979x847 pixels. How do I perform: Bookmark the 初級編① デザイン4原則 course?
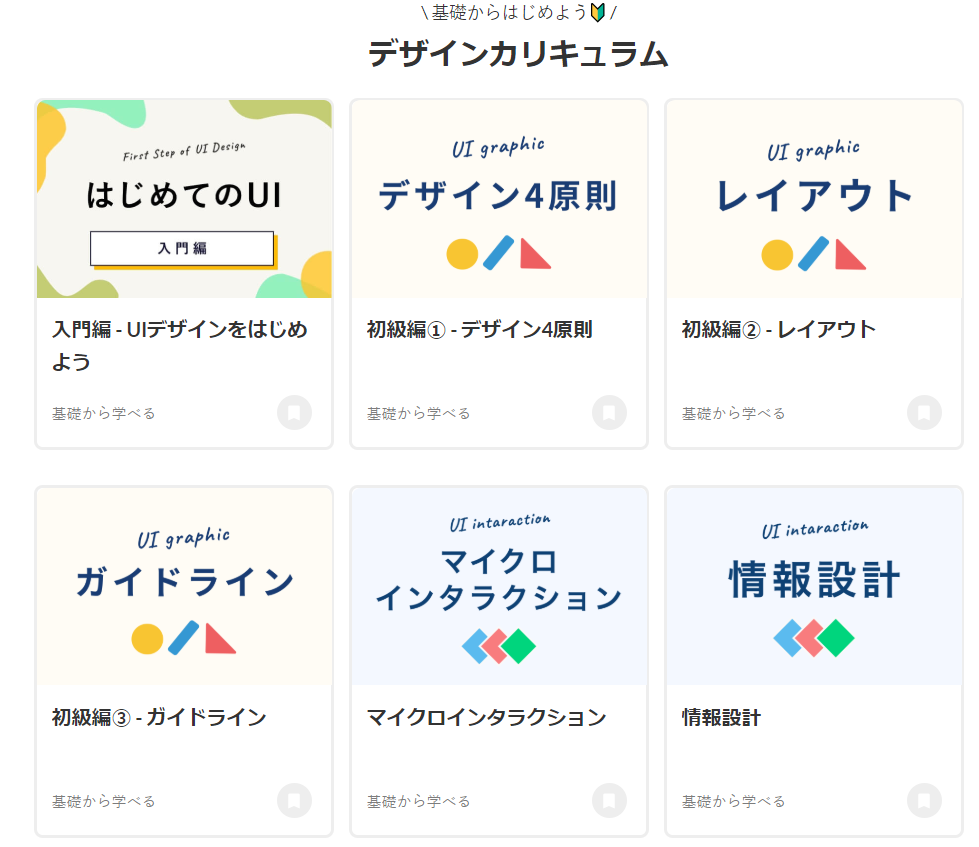coord(609,413)
